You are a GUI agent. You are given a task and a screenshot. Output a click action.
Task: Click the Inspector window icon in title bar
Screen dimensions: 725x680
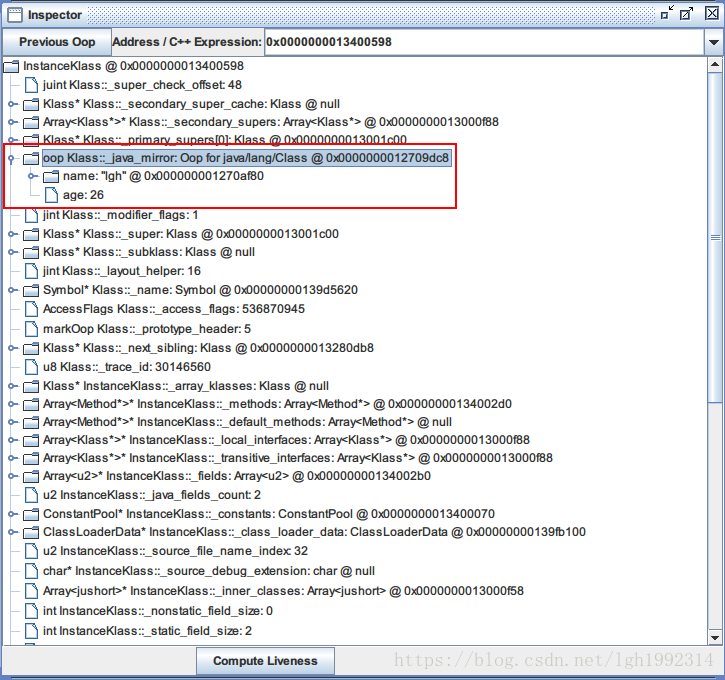pos(15,15)
